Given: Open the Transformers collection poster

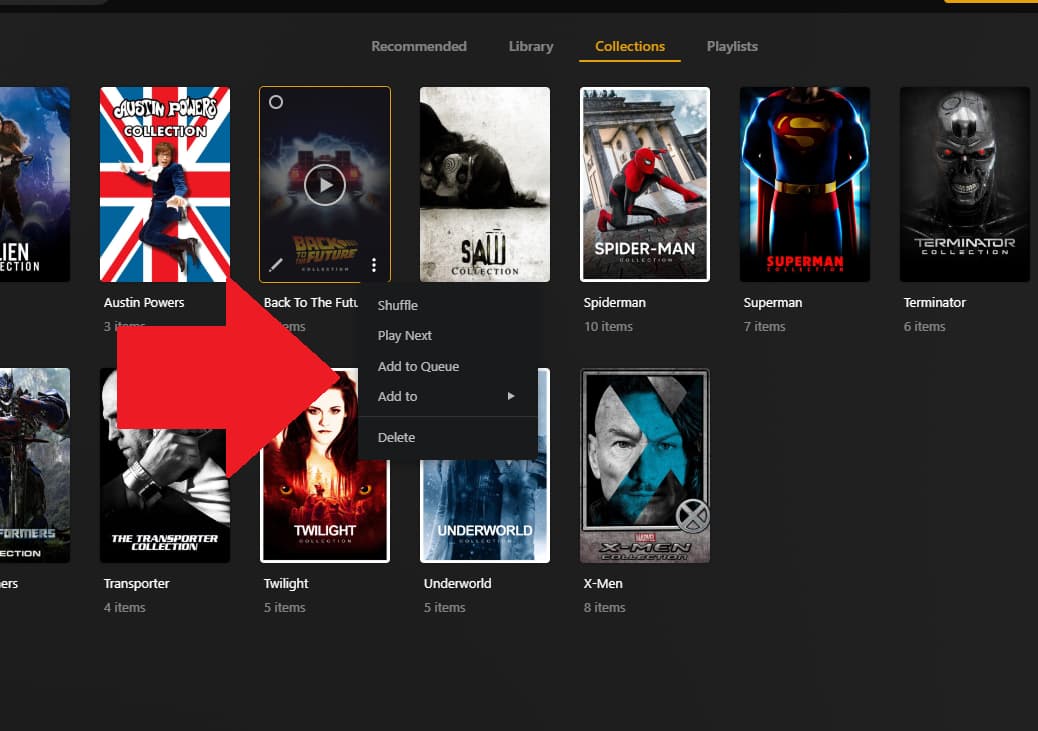Looking at the screenshot, I should (x=34, y=465).
